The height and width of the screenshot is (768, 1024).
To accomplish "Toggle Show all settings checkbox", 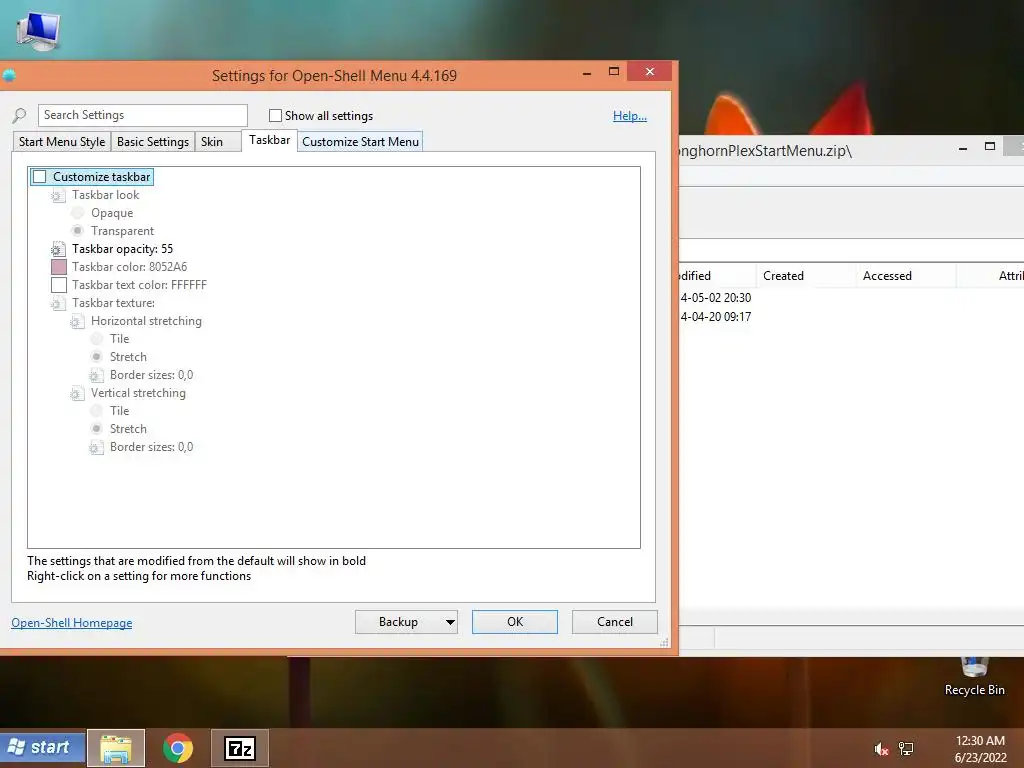I will coord(276,116).
